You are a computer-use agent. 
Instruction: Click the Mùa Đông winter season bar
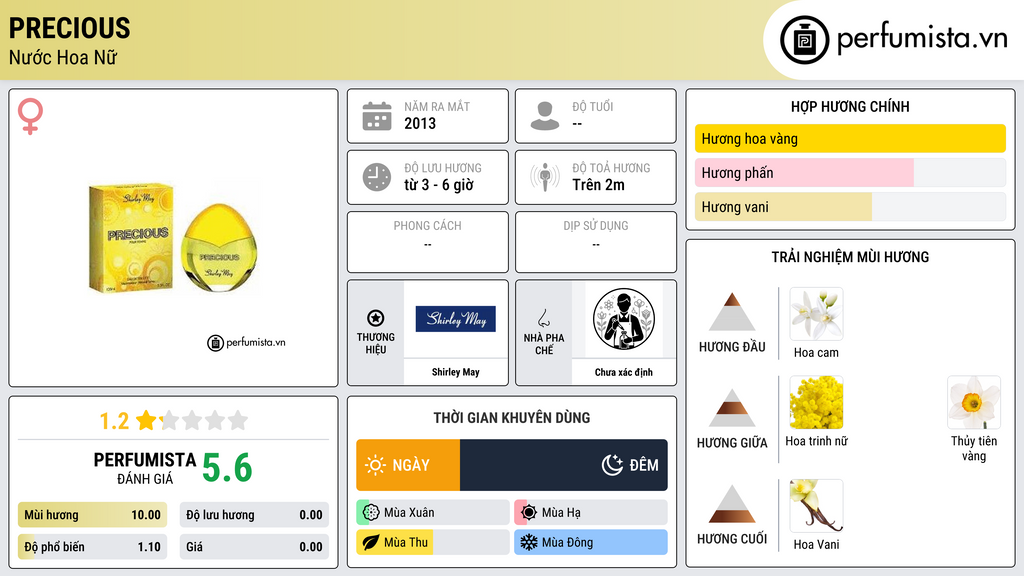coord(591,543)
